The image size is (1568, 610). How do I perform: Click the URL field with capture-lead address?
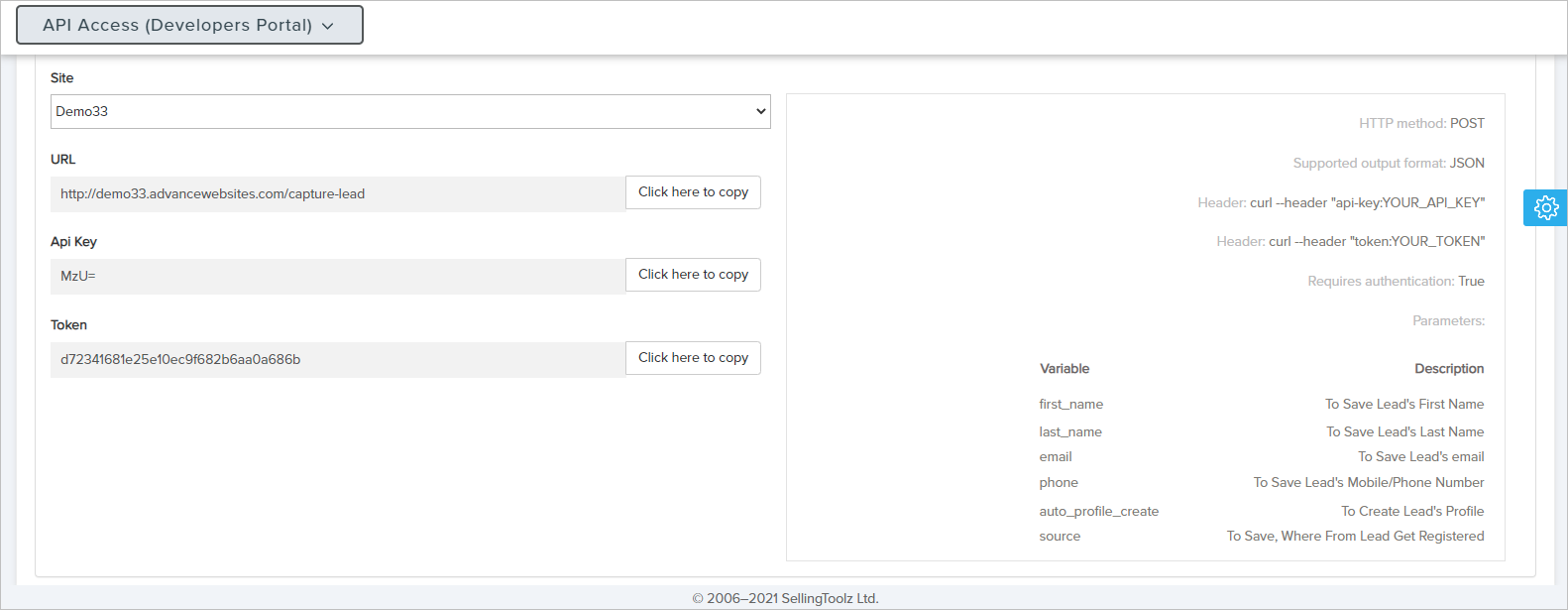pos(337,194)
